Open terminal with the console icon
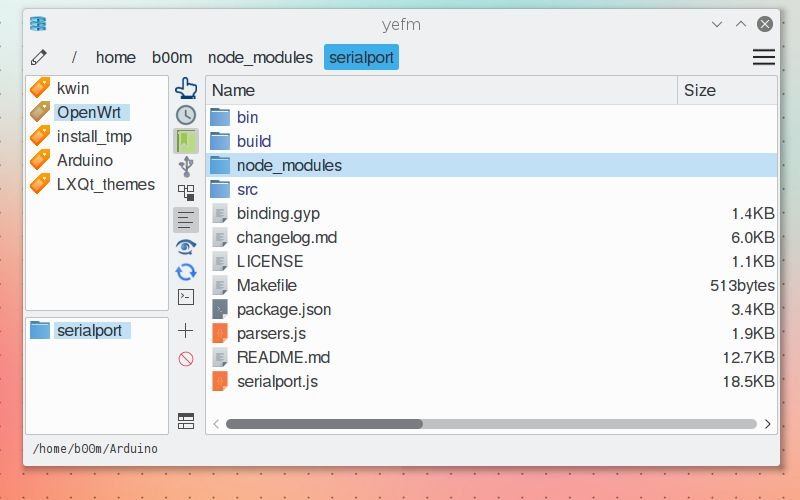 point(186,297)
